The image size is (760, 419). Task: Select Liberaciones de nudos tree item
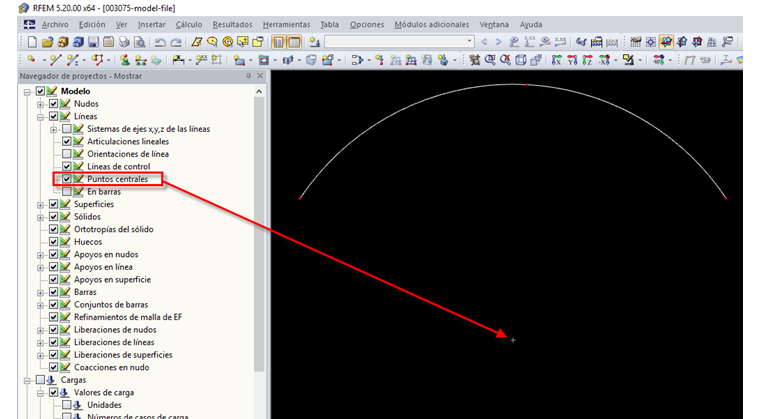coord(115,329)
